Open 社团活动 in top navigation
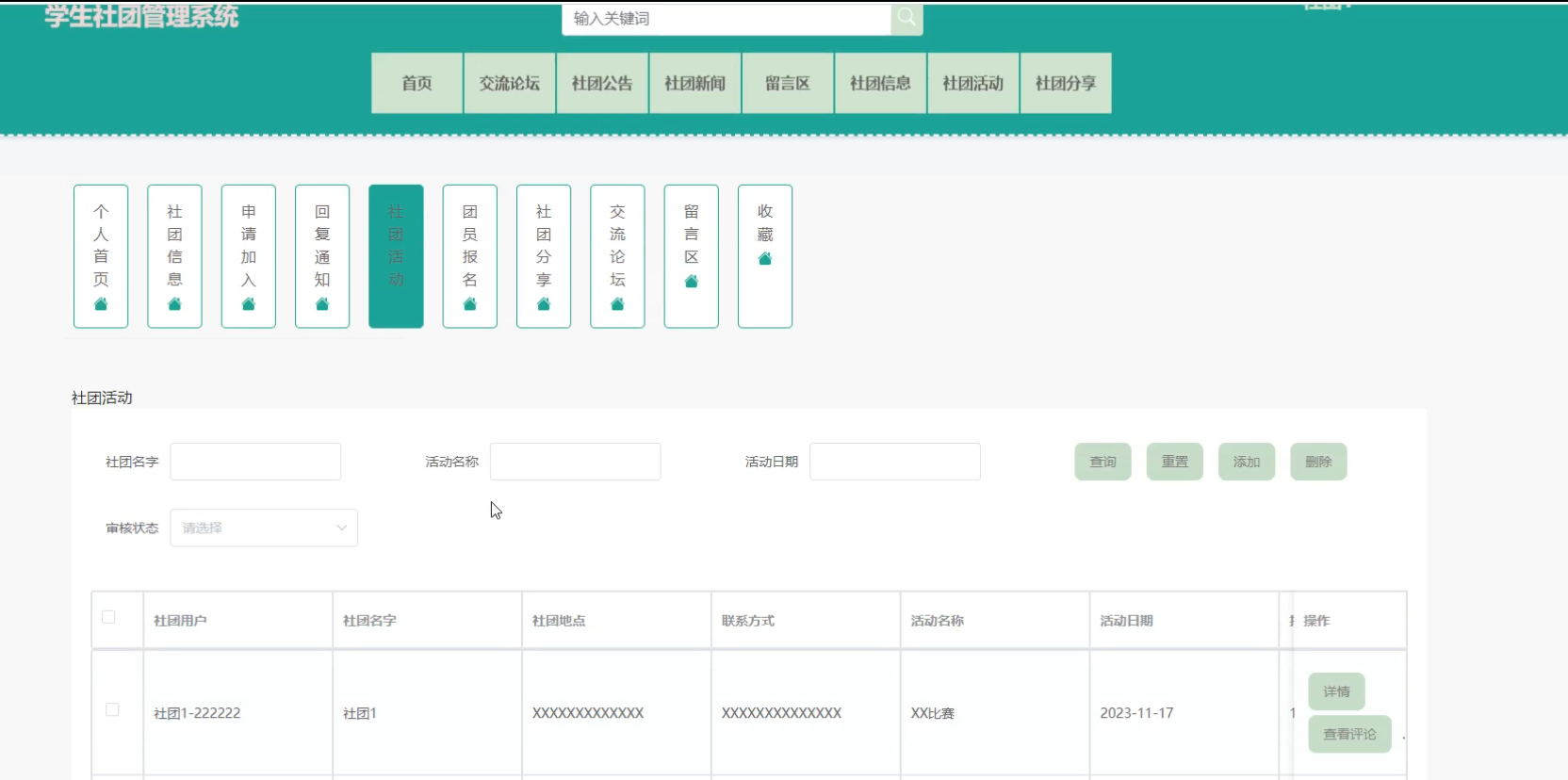1568x780 pixels. tap(973, 83)
